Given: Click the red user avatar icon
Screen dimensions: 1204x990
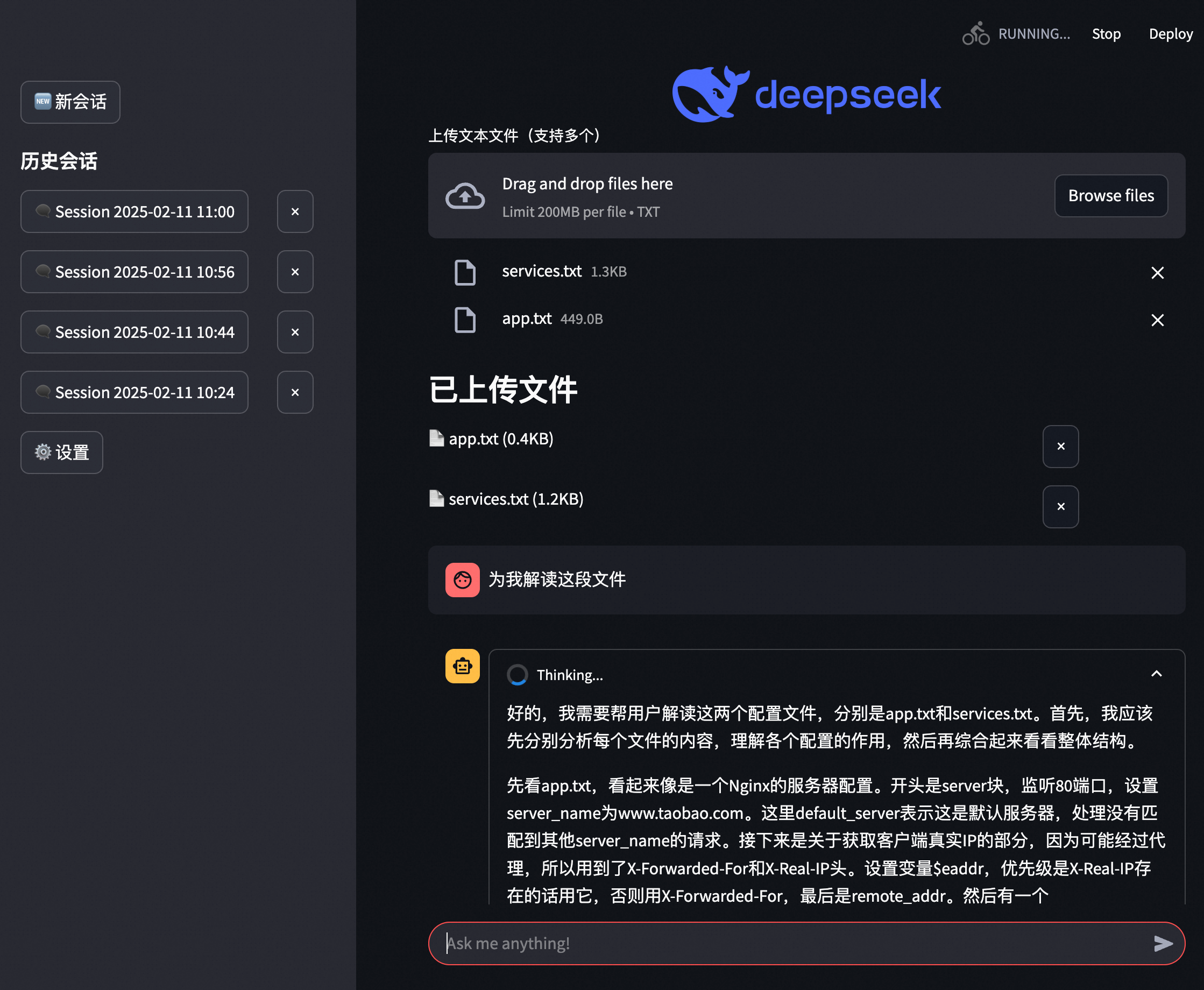Looking at the screenshot, I should tap(462, 580).
